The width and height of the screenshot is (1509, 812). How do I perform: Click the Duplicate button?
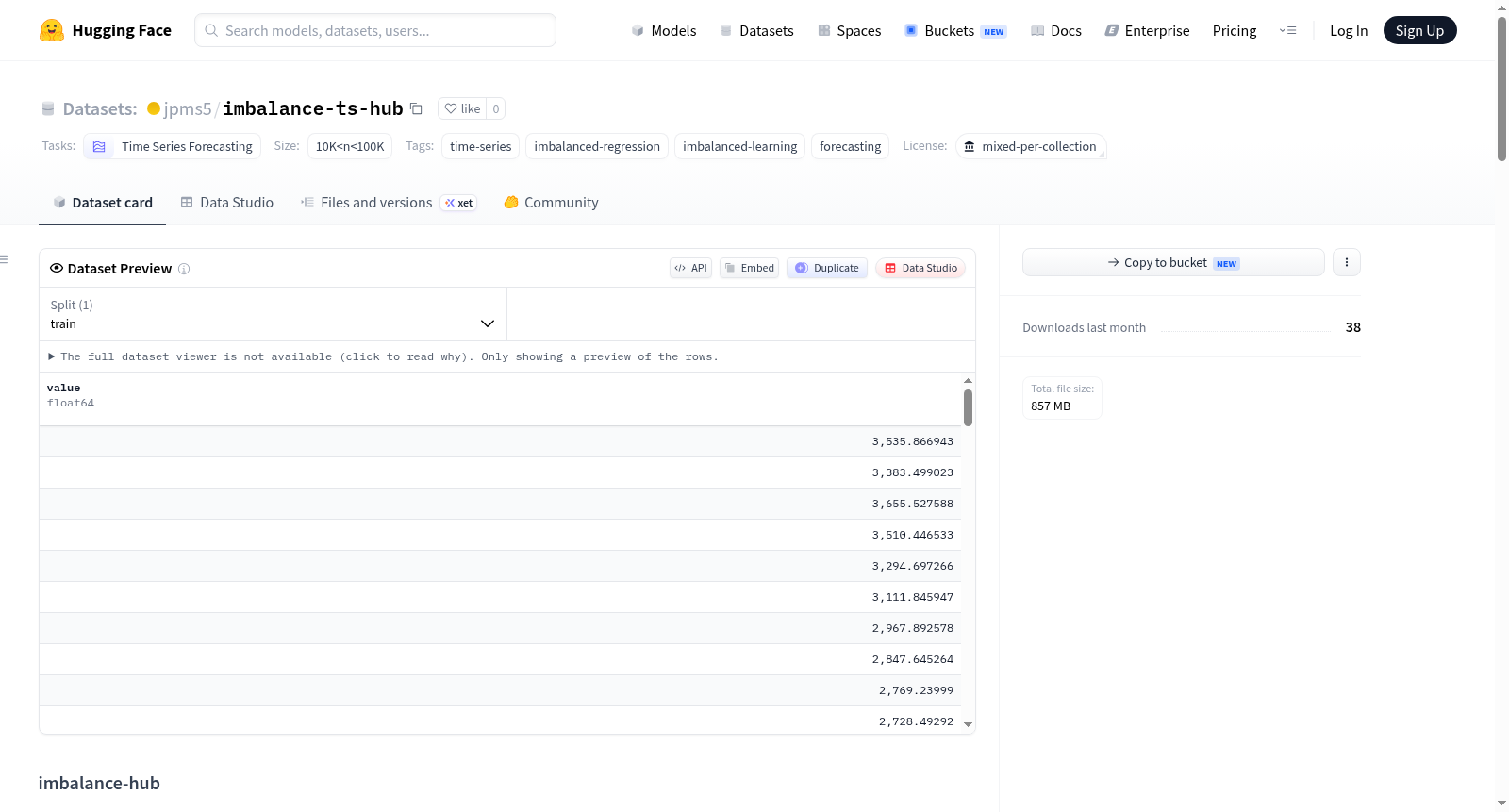[x=827, y=268]
